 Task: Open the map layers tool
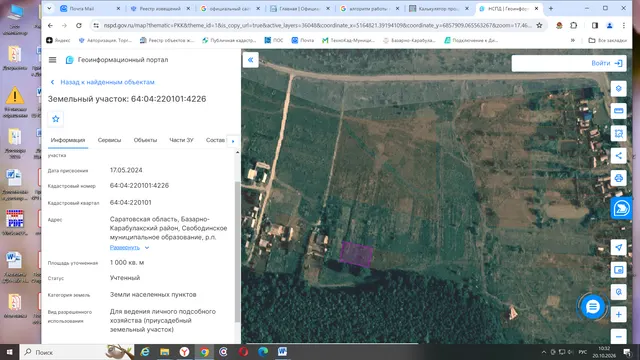618,89
